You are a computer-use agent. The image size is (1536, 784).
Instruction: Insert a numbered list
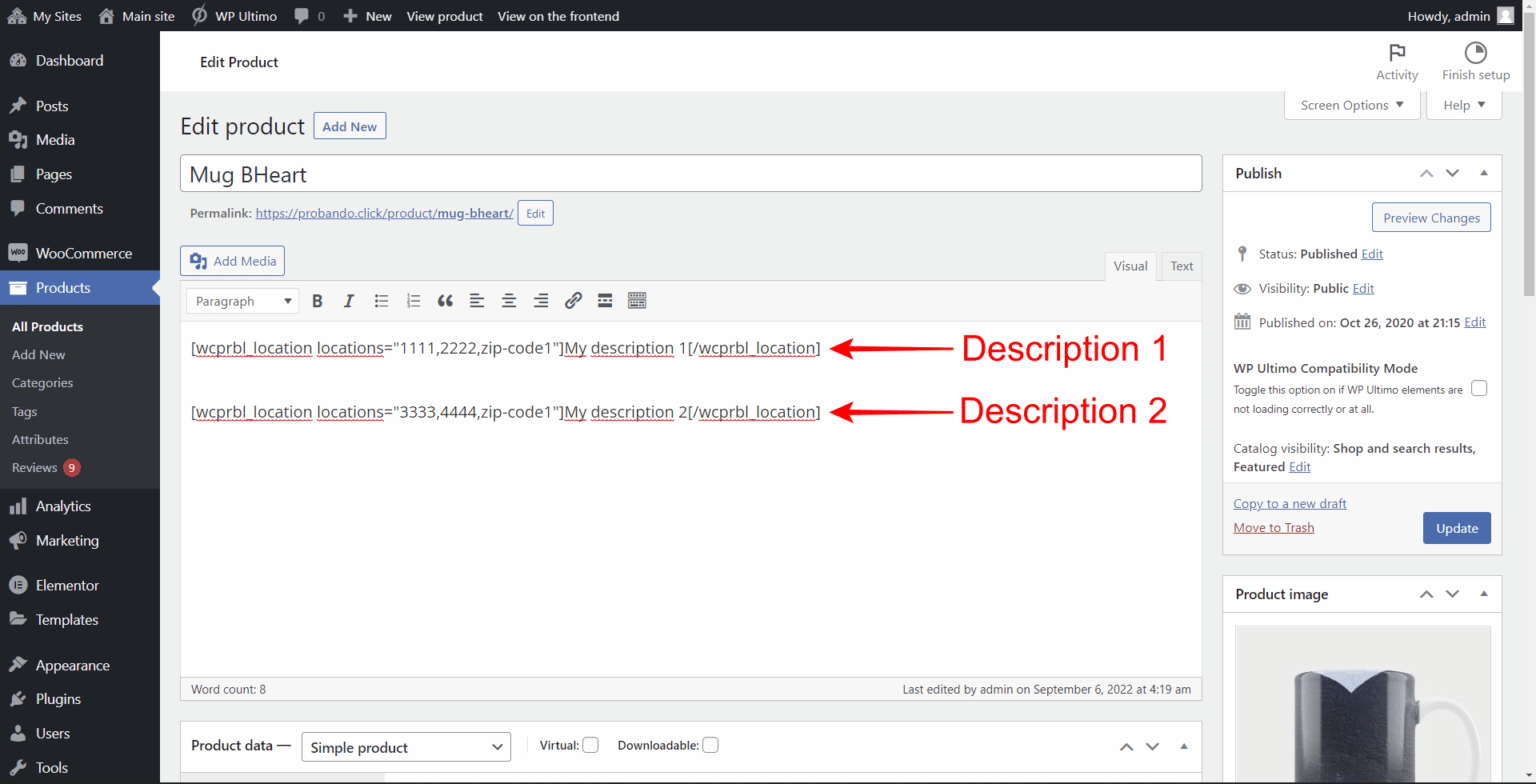pyautogui.click(x=413, y=300)
